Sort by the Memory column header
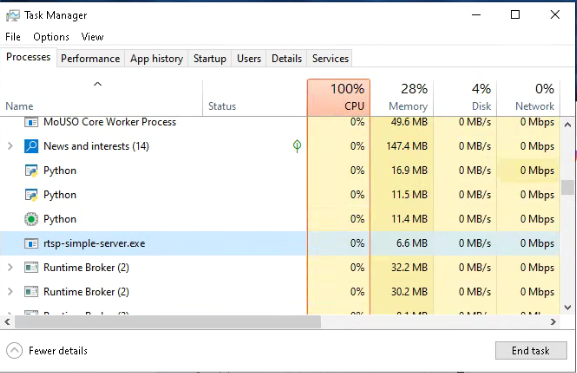 point(402,97)
